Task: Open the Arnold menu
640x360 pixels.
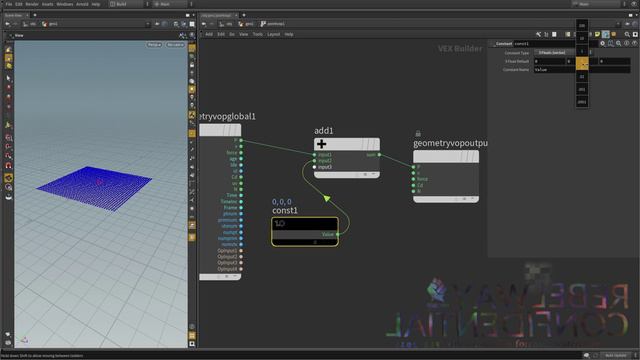Action: coord(82,4)
